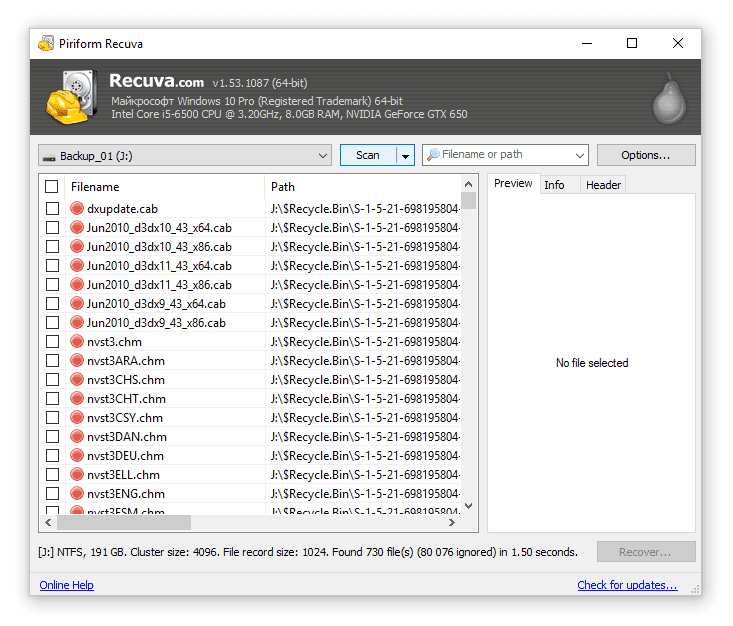Switch to the Preview tab

pyautogui.click(x=513, y=183)
